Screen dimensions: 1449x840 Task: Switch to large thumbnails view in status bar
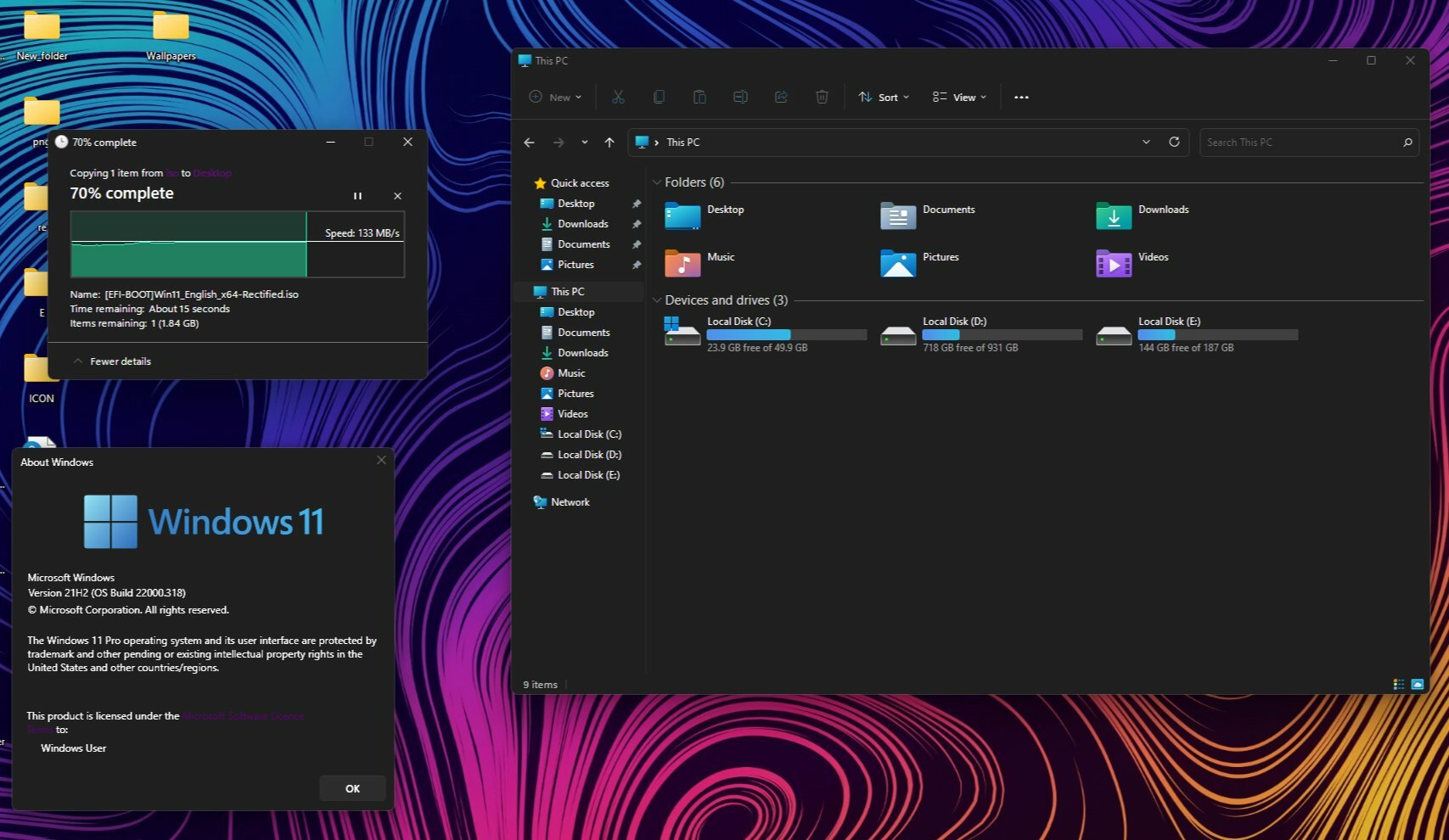tap(1417, 685)
